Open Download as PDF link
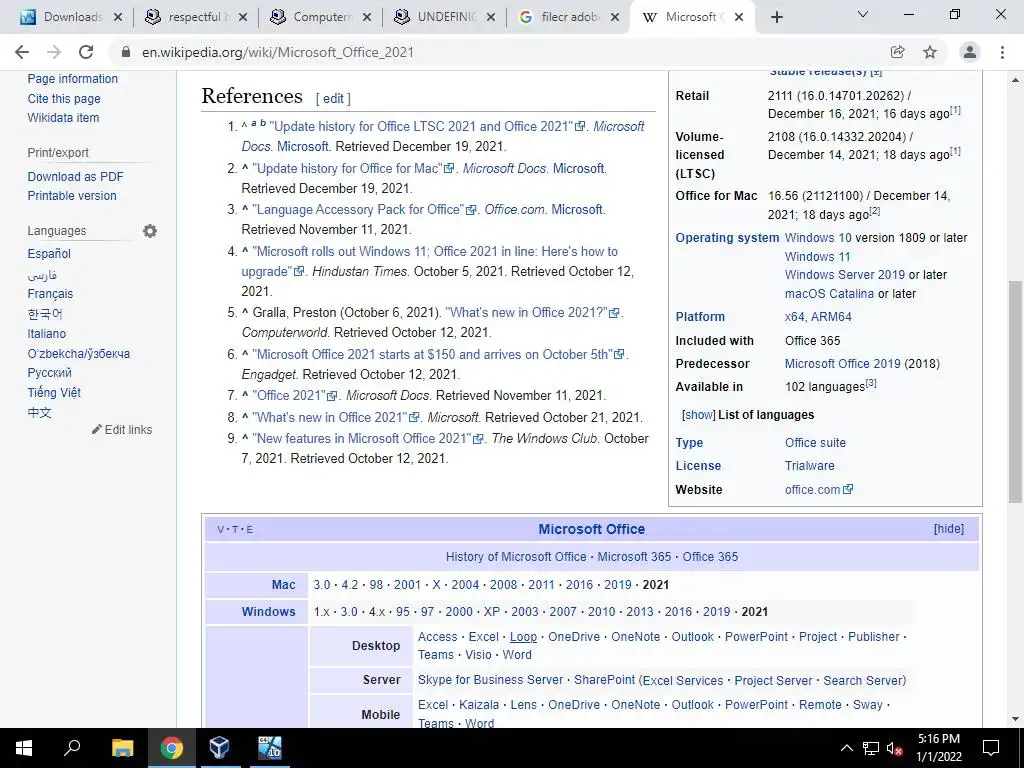This screenshot has width=1024, height=768. (x=75, y=176)
